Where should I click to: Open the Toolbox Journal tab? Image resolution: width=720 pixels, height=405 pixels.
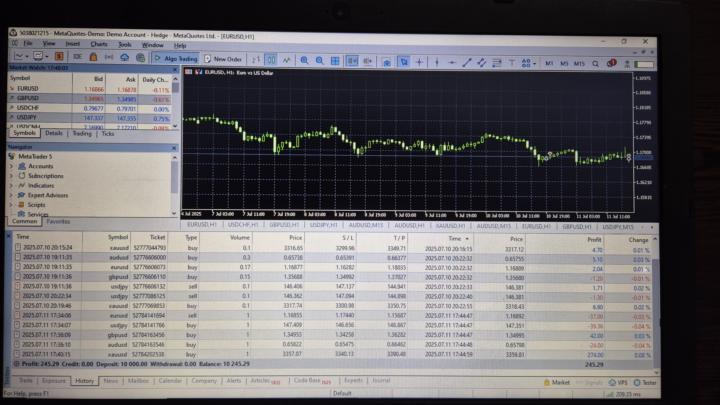(381, 380)
